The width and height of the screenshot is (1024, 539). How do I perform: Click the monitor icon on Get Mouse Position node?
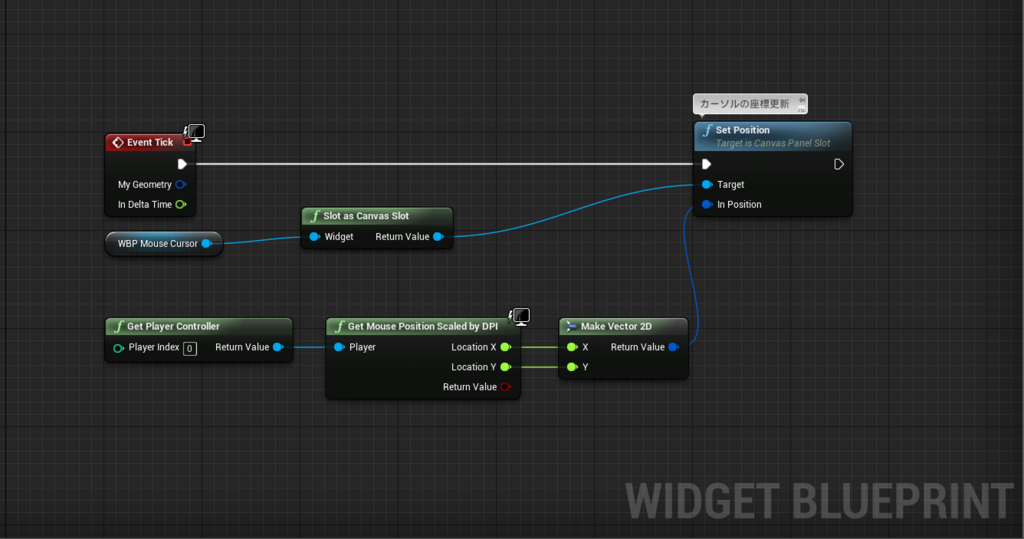[x=520, y=317]
